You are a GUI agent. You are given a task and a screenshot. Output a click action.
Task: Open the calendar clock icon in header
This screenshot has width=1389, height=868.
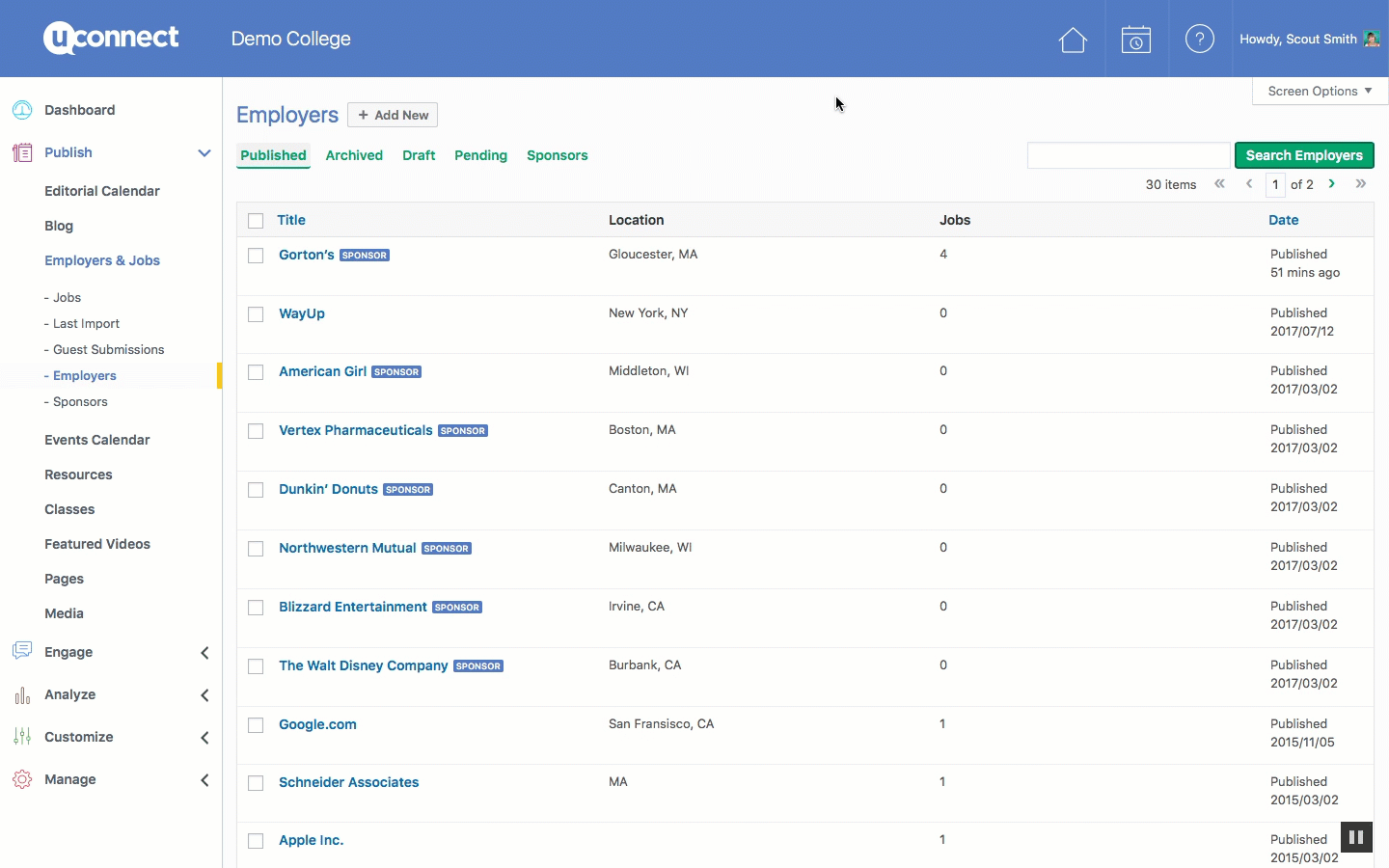1136,40
